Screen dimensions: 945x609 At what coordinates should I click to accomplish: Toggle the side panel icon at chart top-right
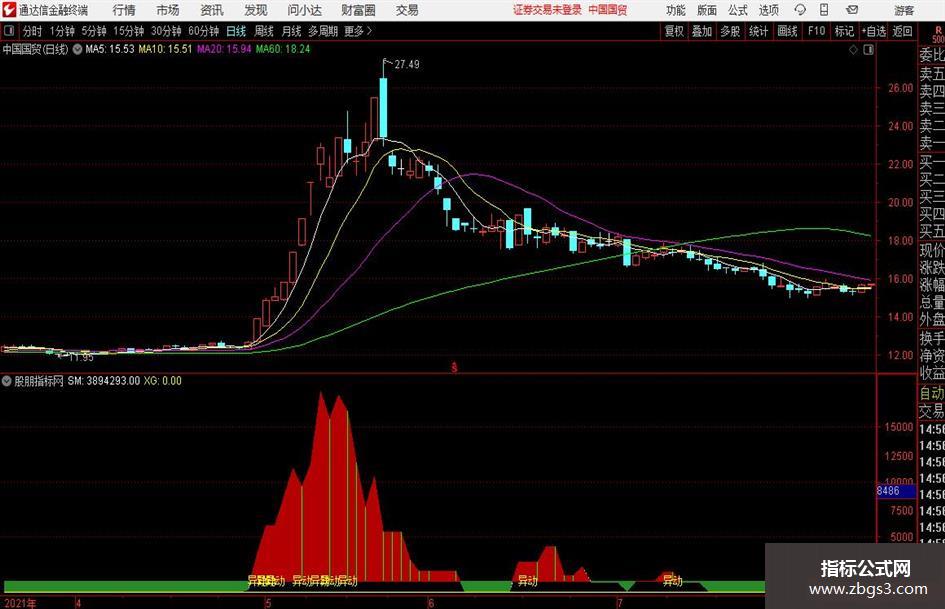868,50
